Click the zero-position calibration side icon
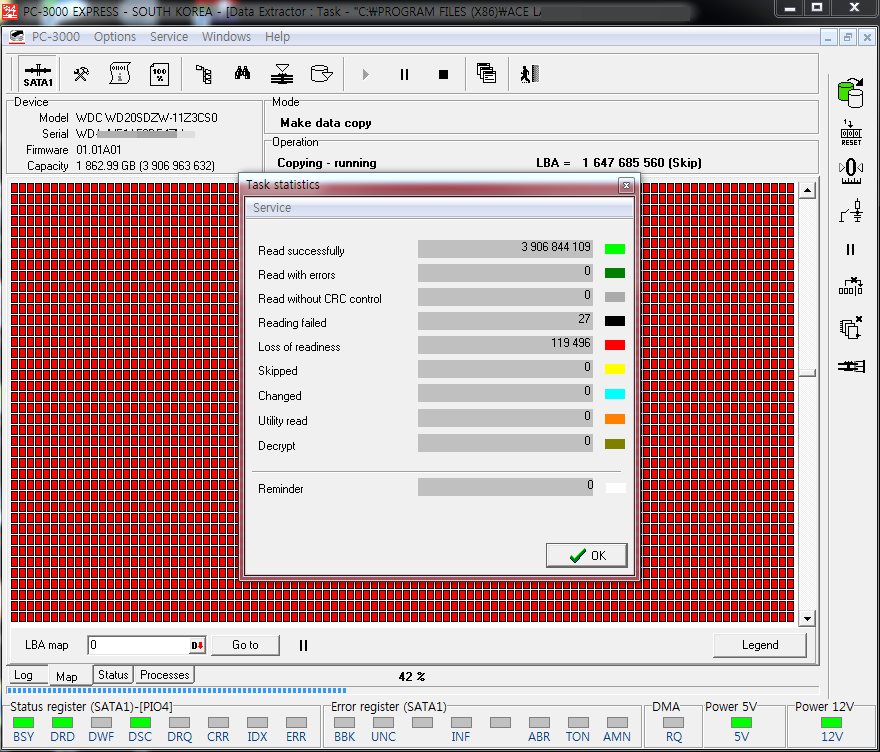The height and width of the screenshot is (752, 880). [851, 171]
